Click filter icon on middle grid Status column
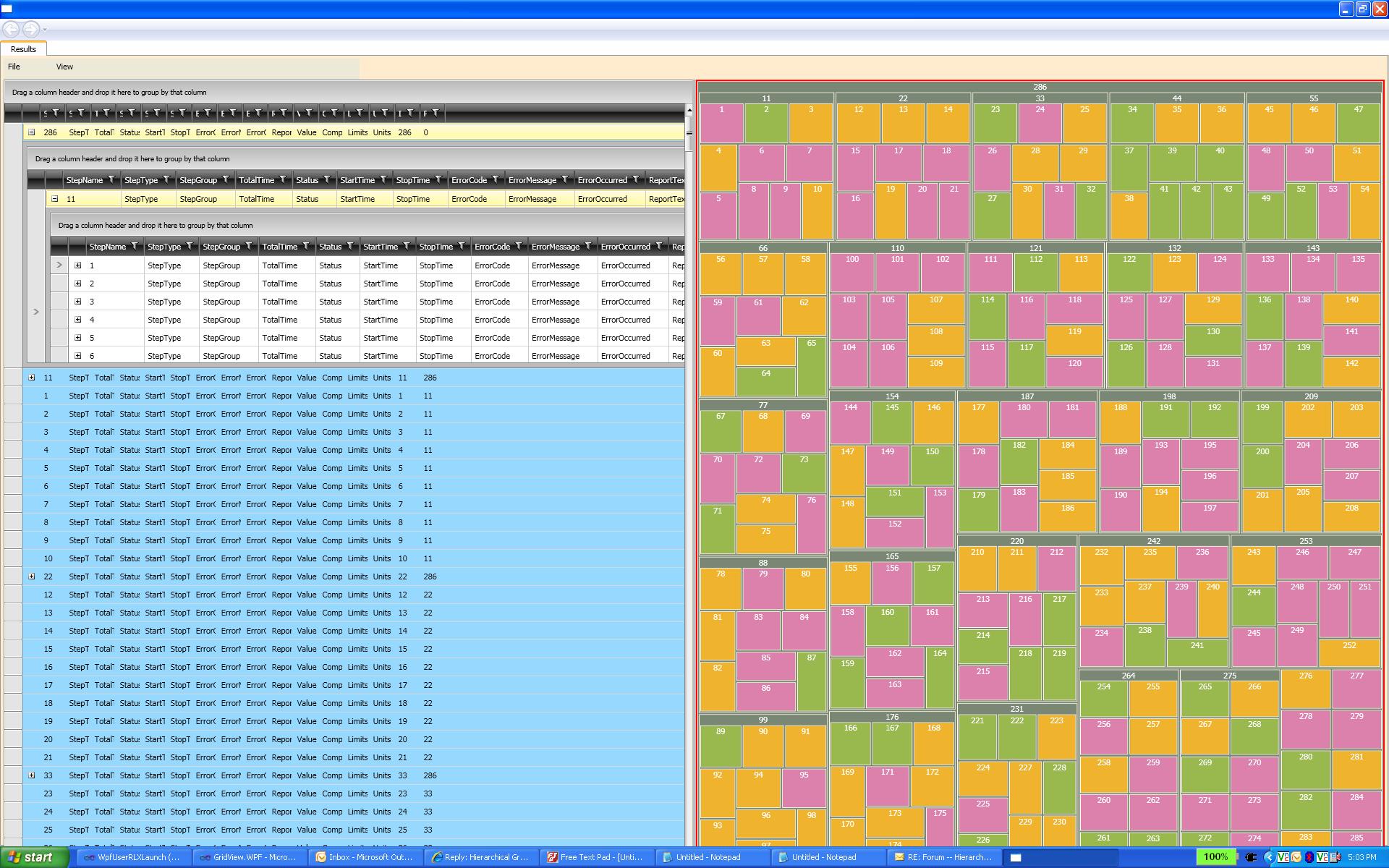Screen dimensions: 1389x868 (327, 180)
